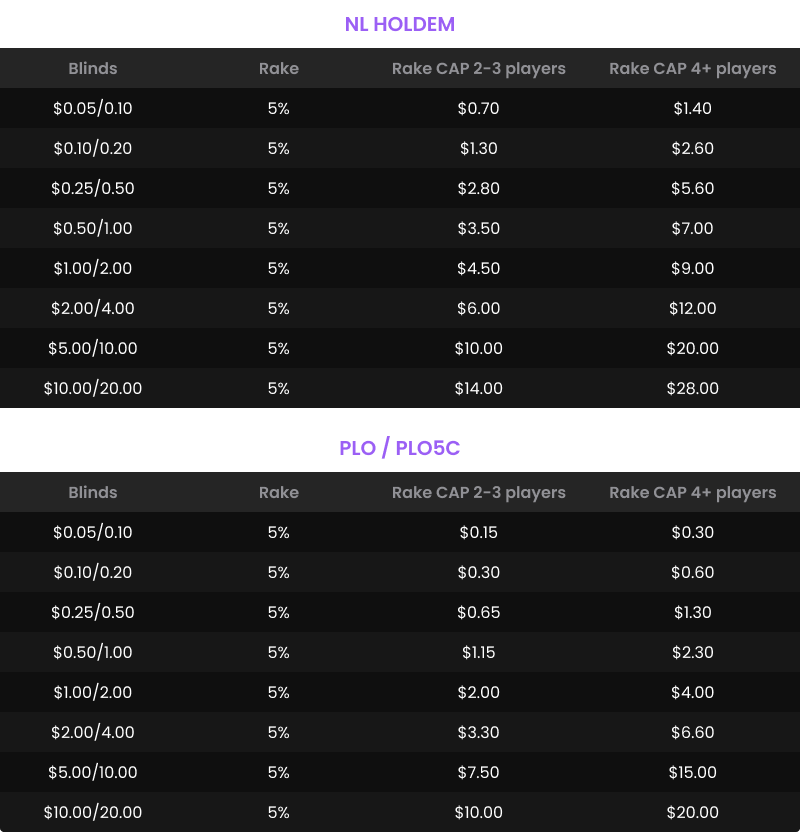This screenshot has height=832, width=800.
Task: Click the $2.80 rake cap amount
Action: coord(478,189)
